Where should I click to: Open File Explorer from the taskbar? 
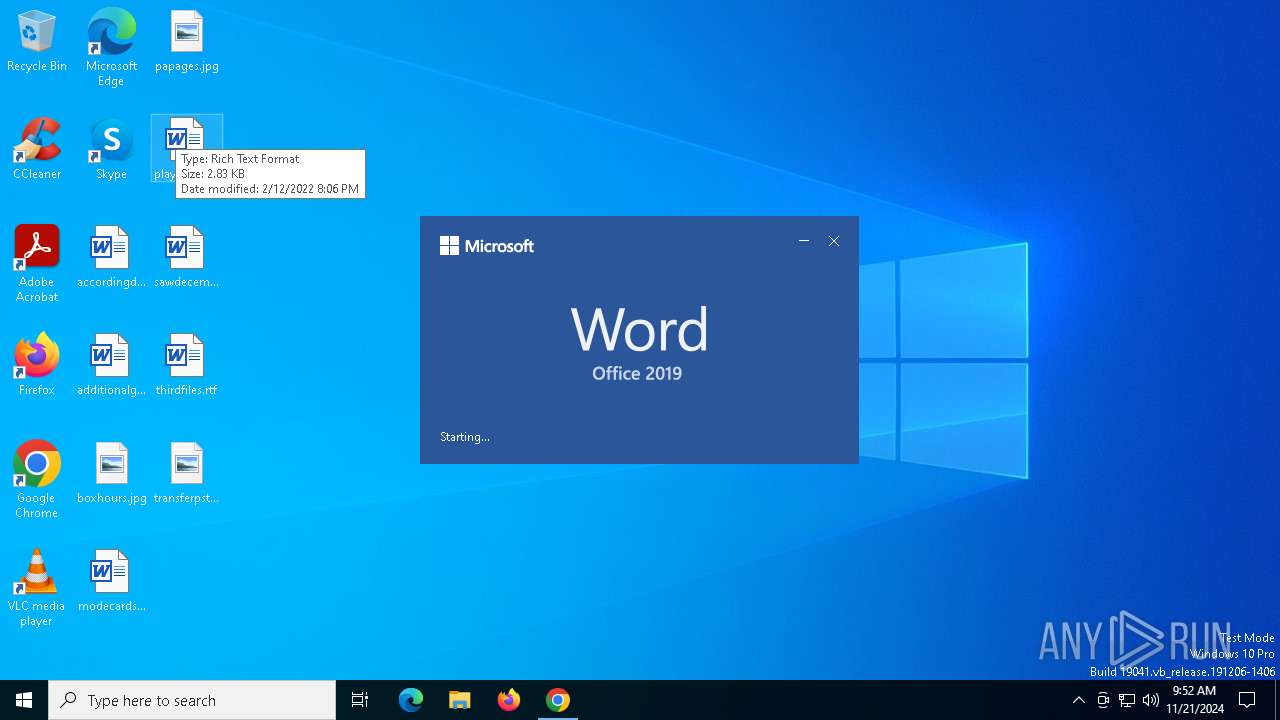pyautogui.click(x=460, y=700)
